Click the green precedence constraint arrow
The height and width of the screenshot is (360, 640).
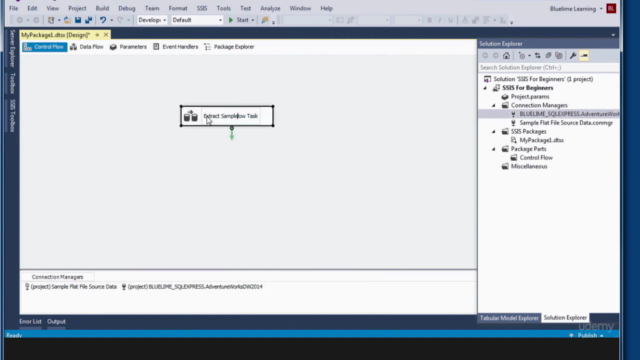click(232, 134)
